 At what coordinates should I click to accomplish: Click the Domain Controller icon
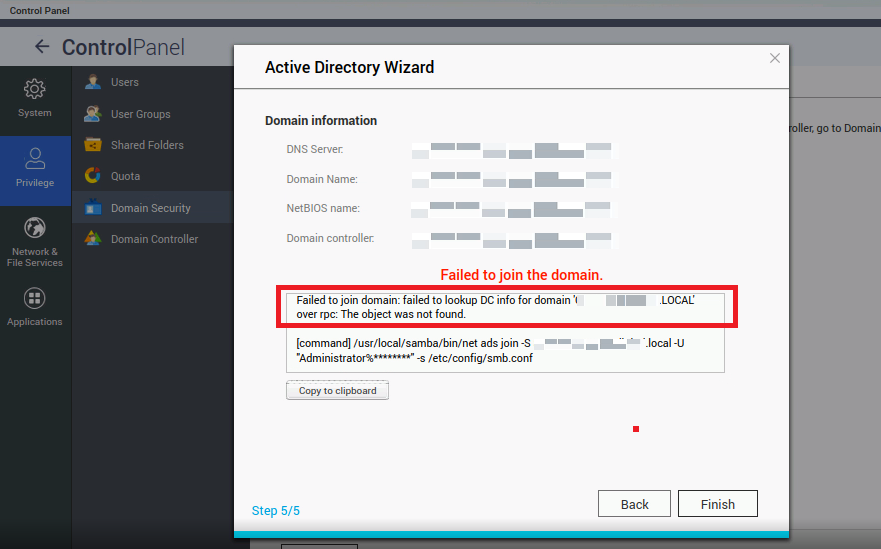[93, 239]
